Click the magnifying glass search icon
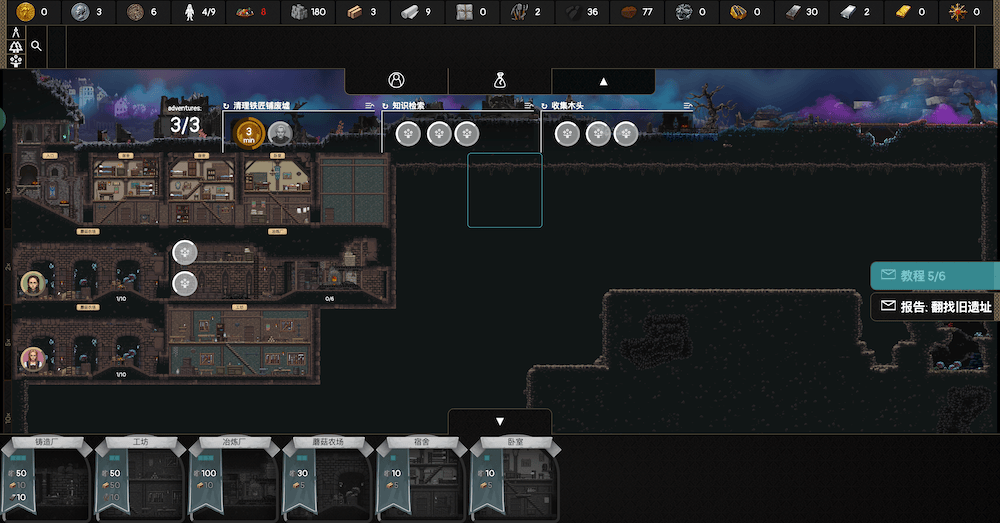Screen dimensions: 1000x523 tap(36, 46)
